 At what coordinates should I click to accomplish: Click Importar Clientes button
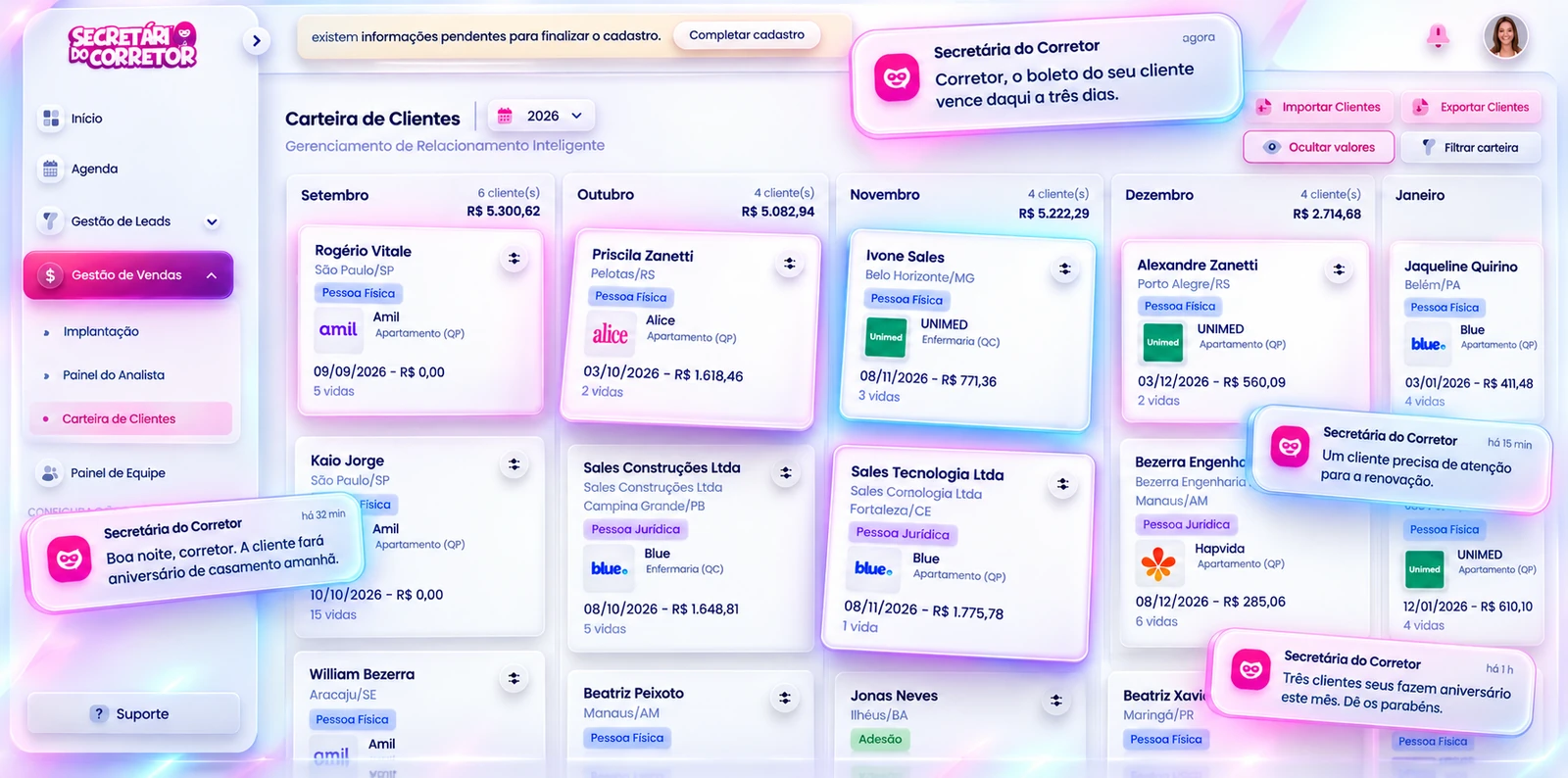[x=1319, y=107]
